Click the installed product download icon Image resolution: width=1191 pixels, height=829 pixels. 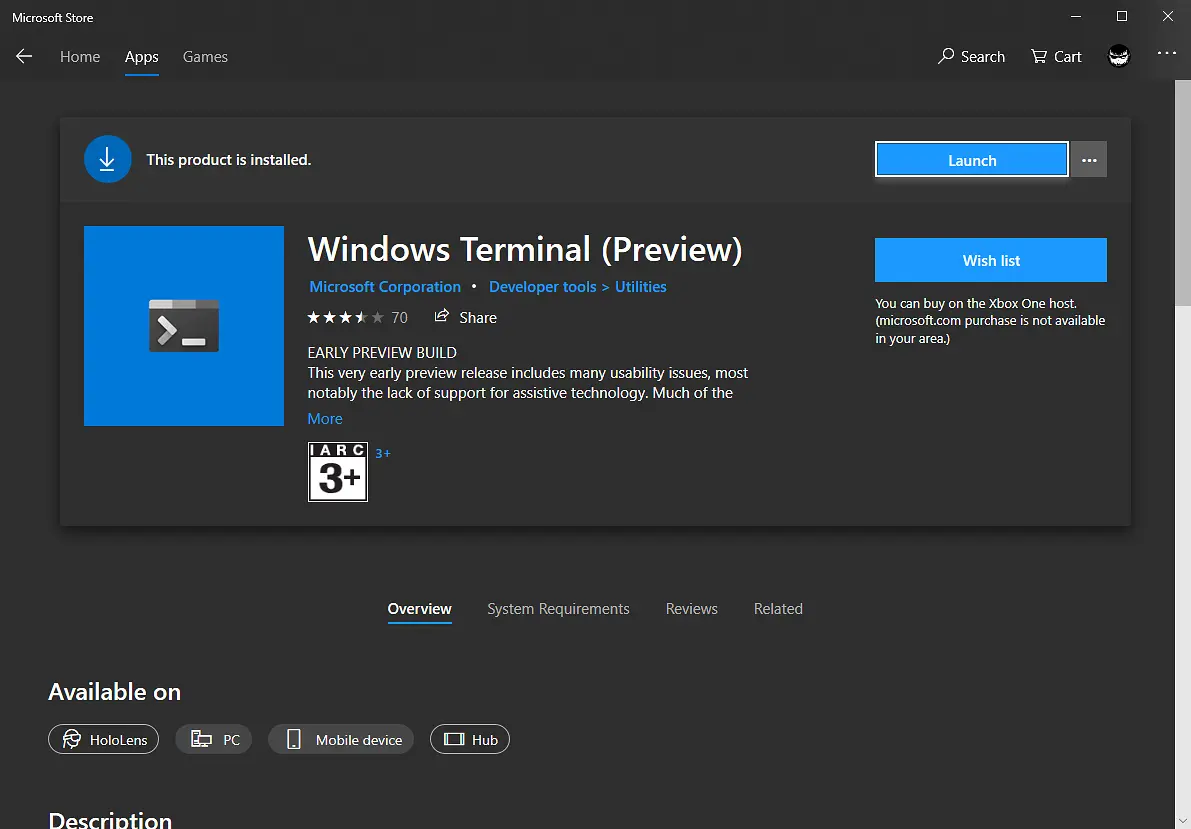click(x=107, y=158)
